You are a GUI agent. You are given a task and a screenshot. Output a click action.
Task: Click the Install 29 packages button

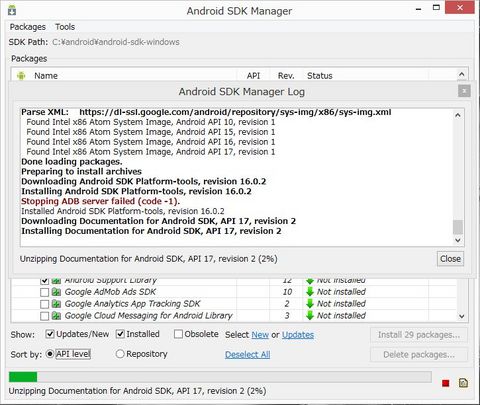pyautogui.click(x=419, y=335)
